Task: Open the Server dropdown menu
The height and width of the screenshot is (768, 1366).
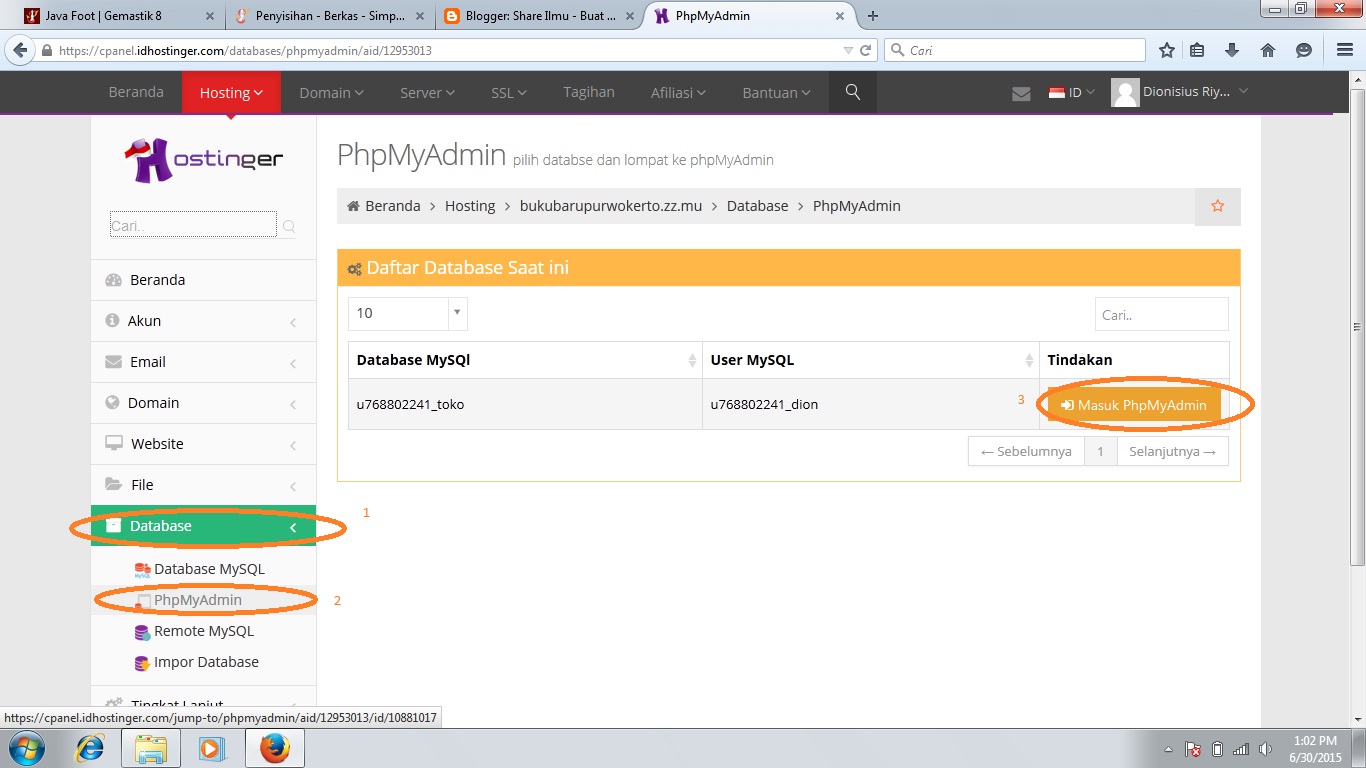Action: [x=427, y=92]
